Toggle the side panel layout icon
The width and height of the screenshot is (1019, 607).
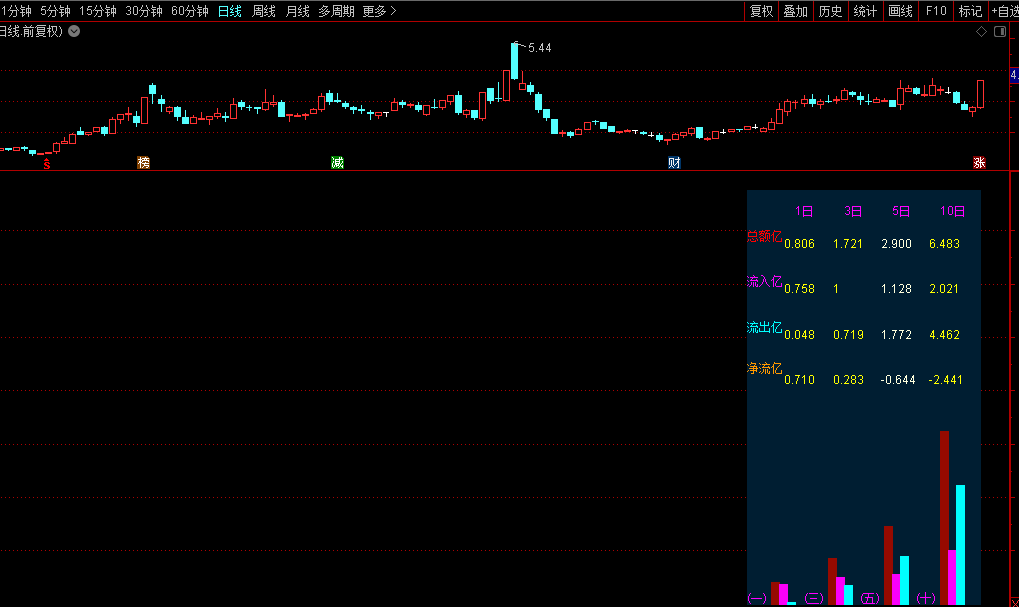click(x=1000, y=32)
